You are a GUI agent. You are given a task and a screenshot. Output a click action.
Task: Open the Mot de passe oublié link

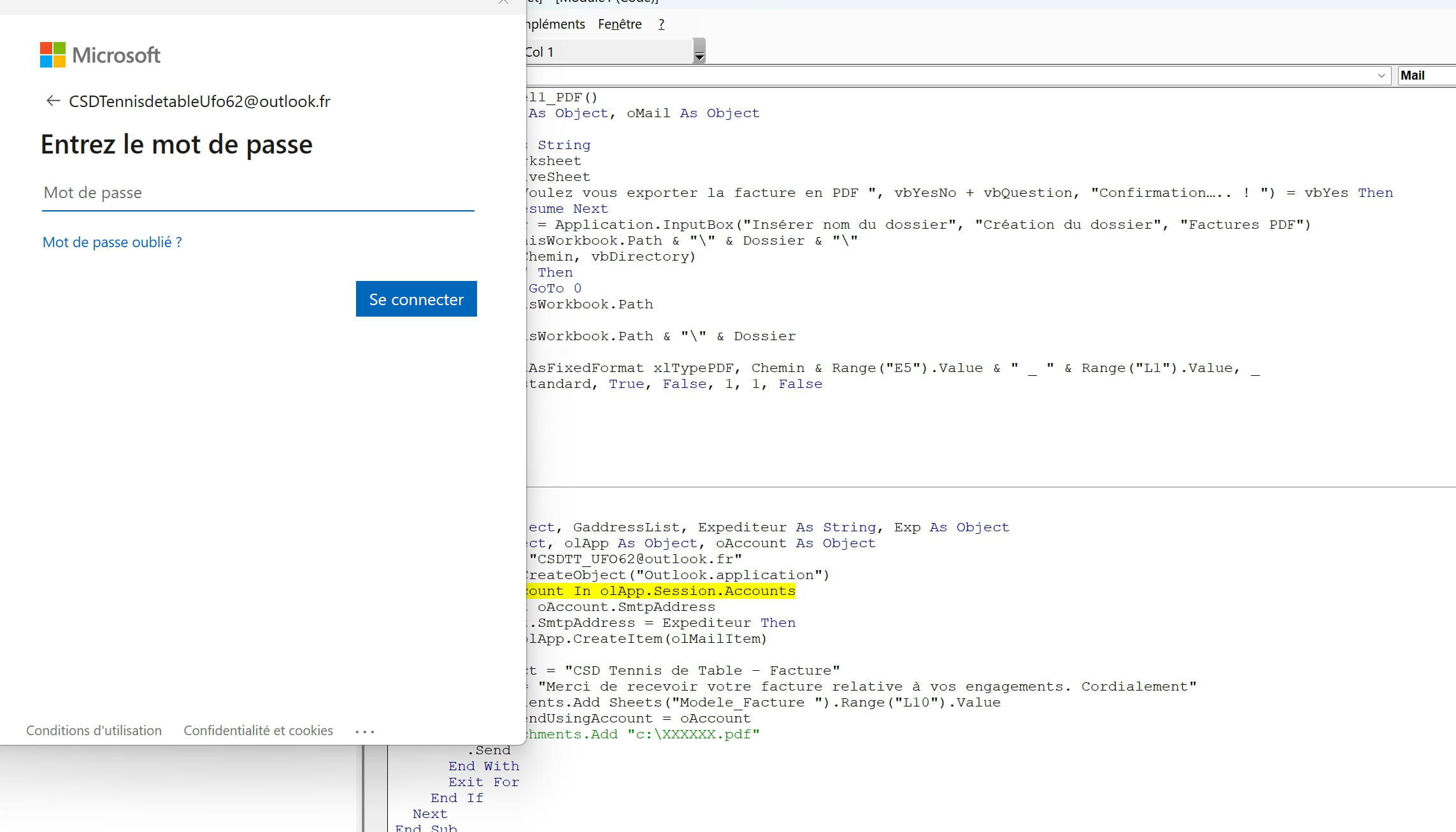[112, 242]
